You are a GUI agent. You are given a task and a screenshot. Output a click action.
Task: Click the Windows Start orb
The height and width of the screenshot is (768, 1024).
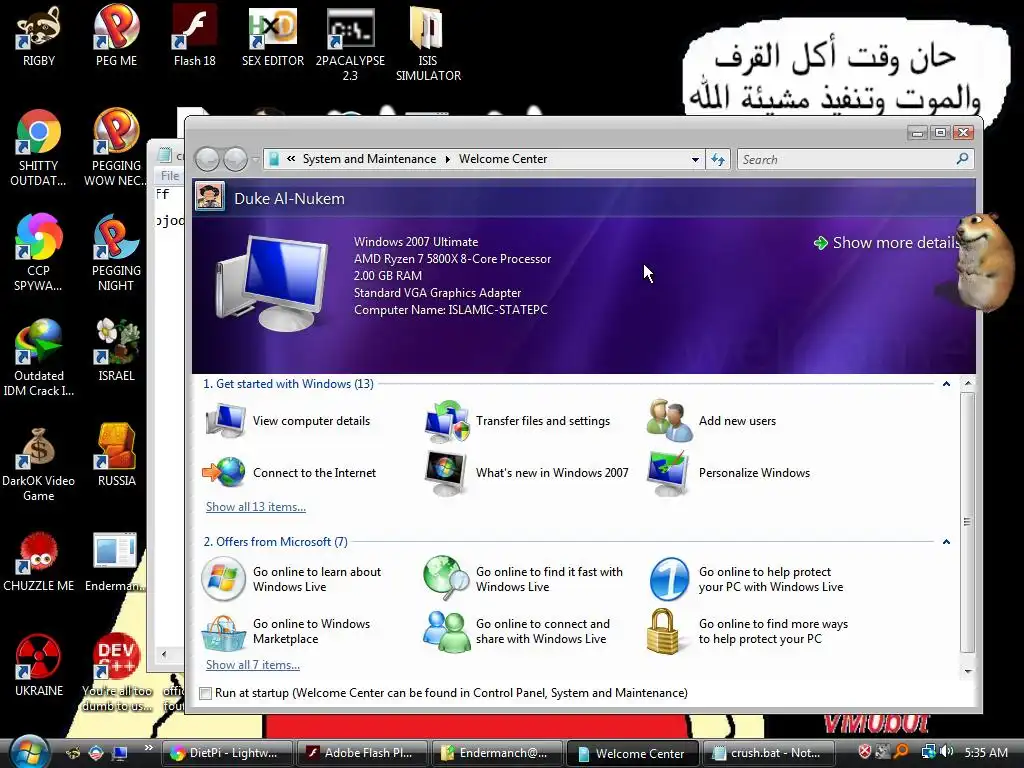coord(29,751)
